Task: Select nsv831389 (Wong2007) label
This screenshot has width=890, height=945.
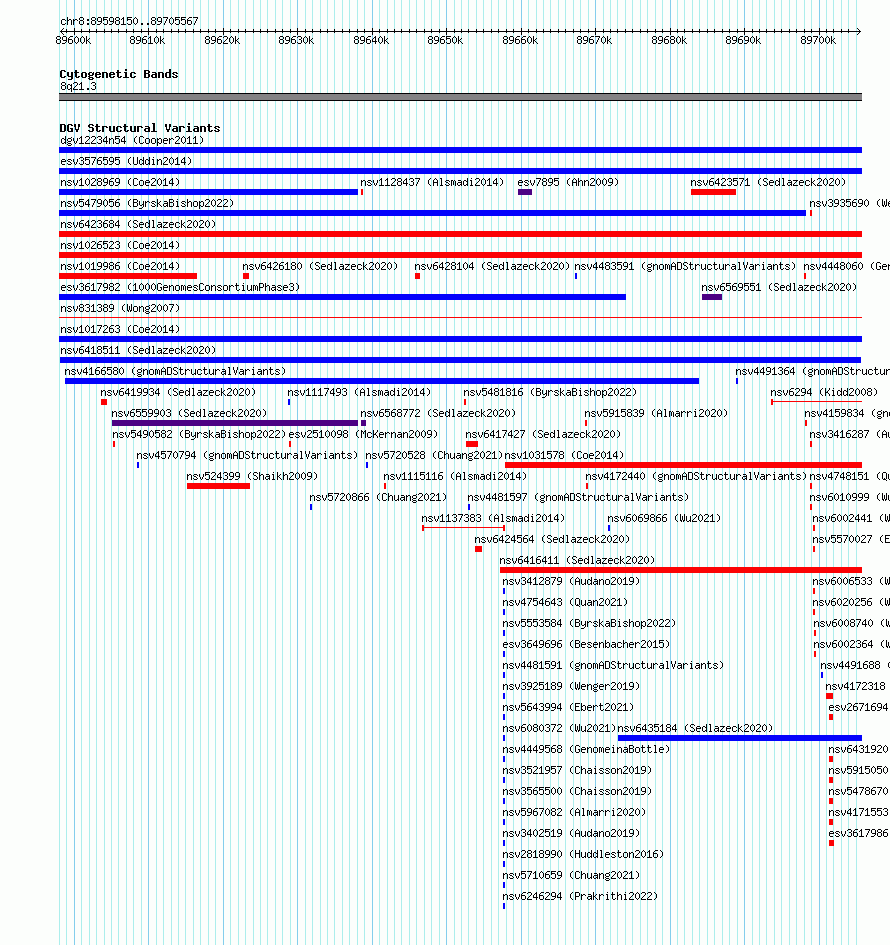Action: click(x=120, y=309)
